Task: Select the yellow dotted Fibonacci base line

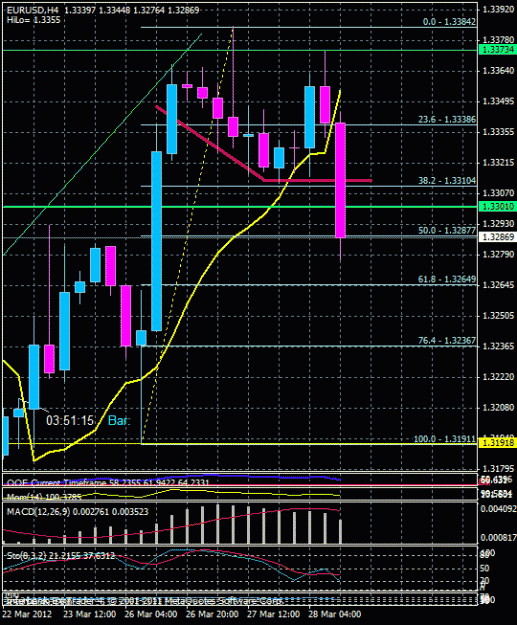Action: click(x=187, y=235)
